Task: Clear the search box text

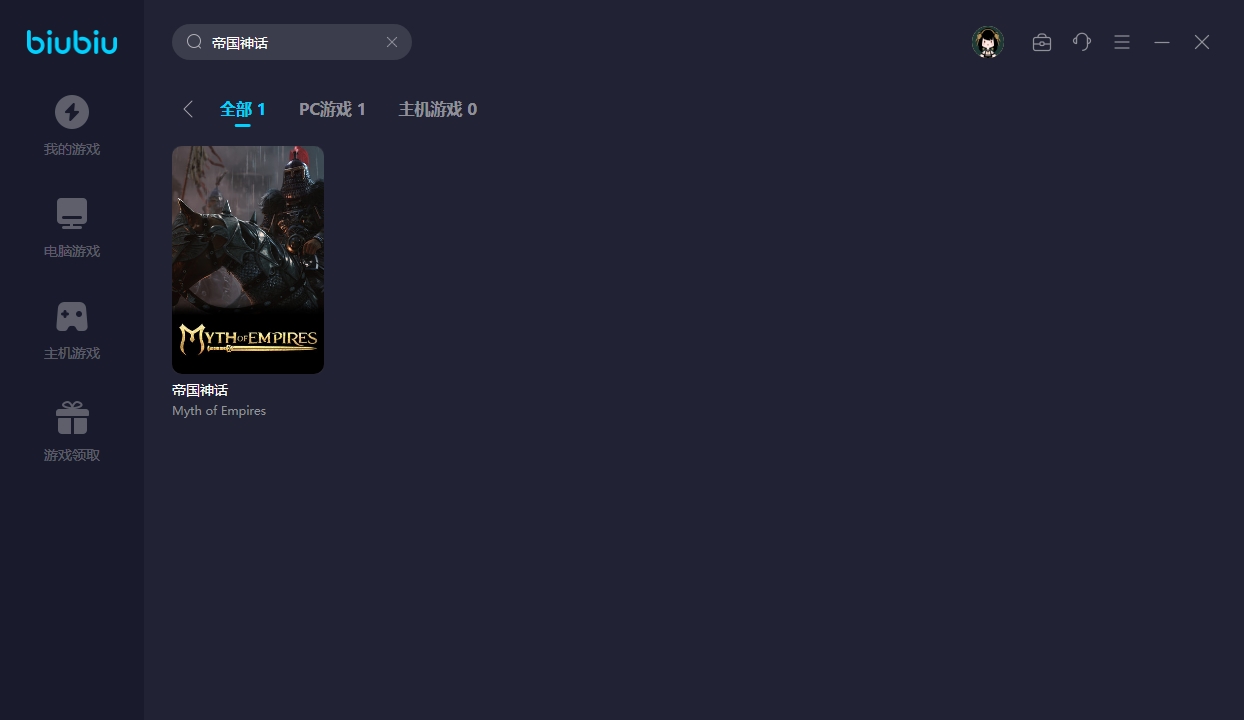Action: coord(392,42)
